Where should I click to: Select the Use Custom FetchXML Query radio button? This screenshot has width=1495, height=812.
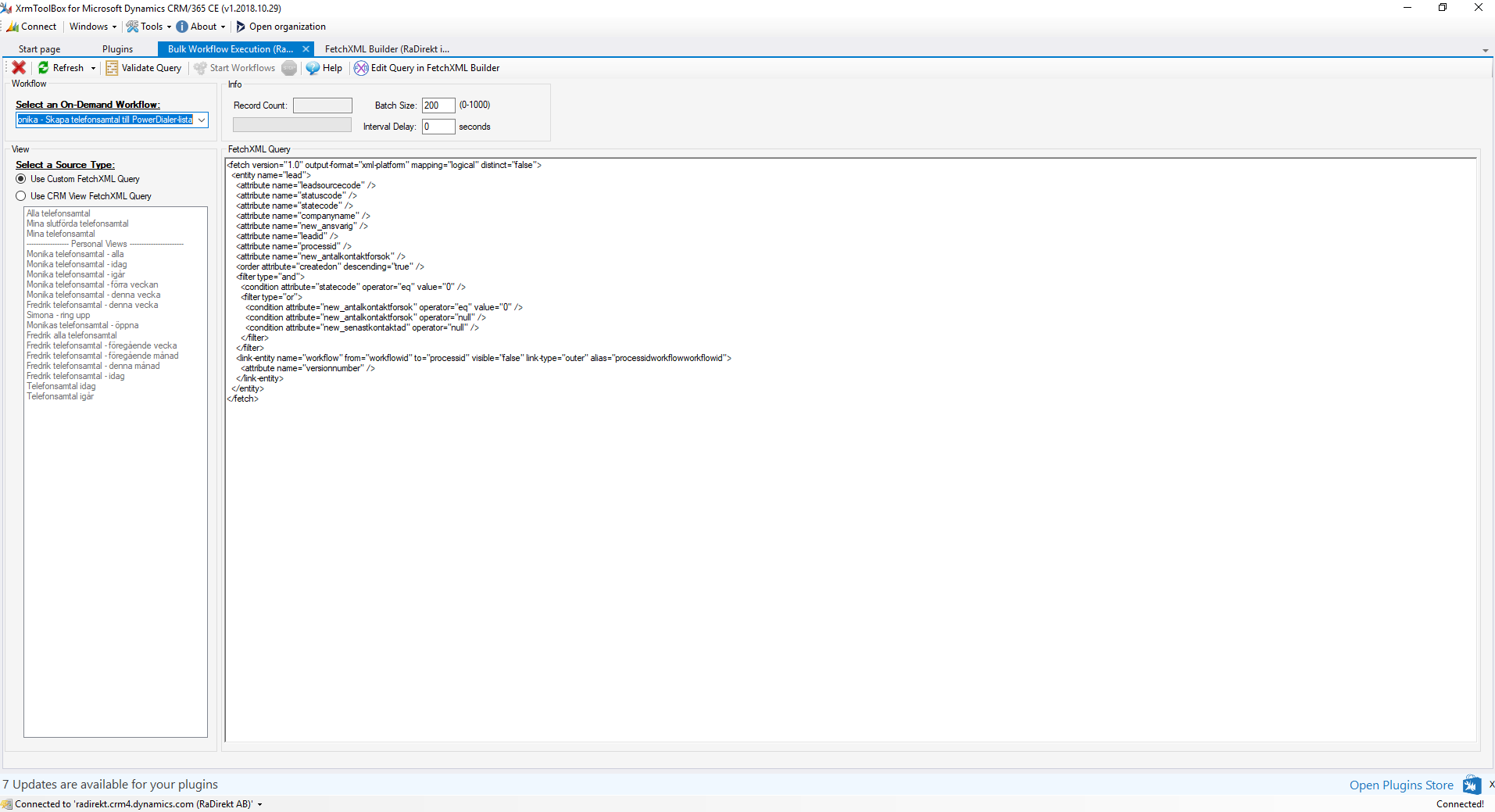pos(21,179)
